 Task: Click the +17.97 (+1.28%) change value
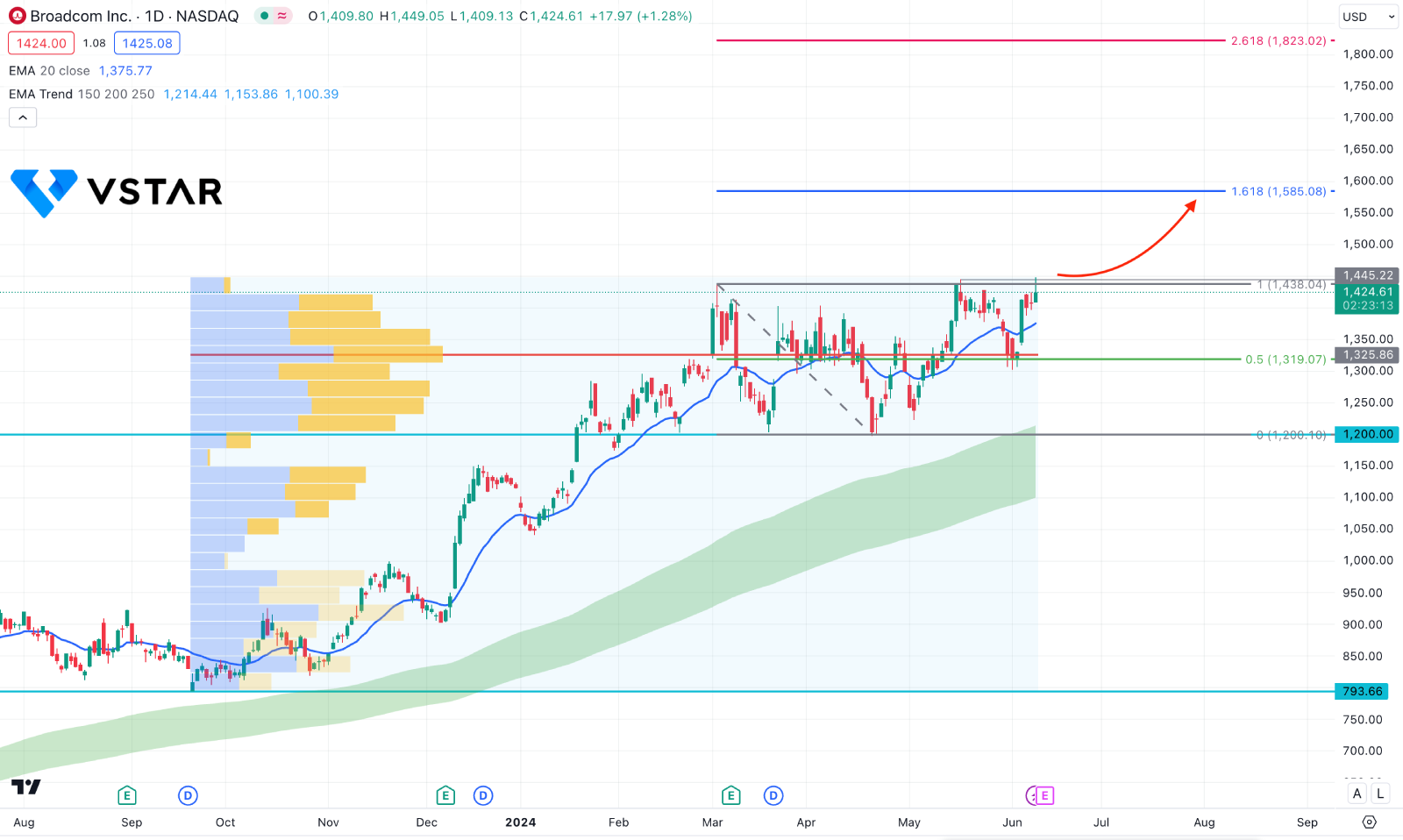(x=640, y=16)
